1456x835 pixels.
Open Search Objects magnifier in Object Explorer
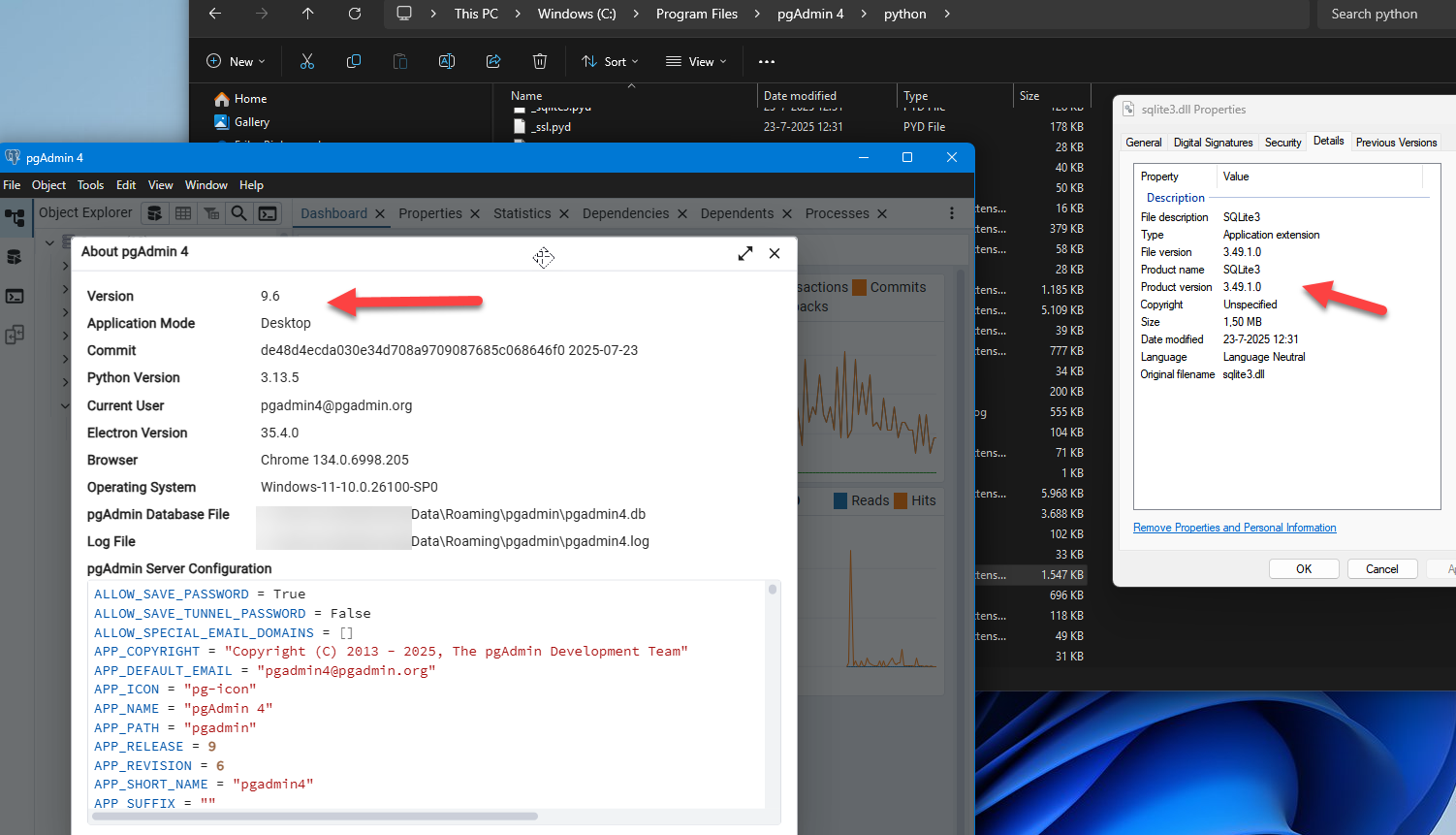238,213
